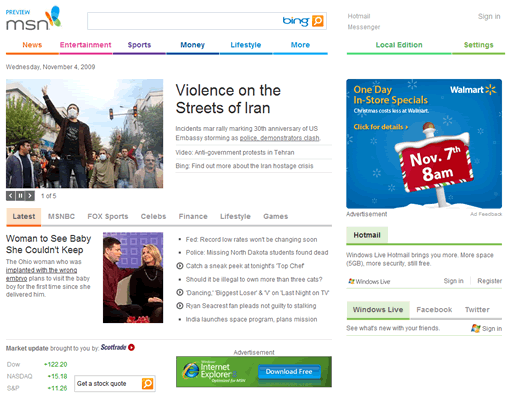Click the Dow market value
Screen dimensions: 510x400
55,365
